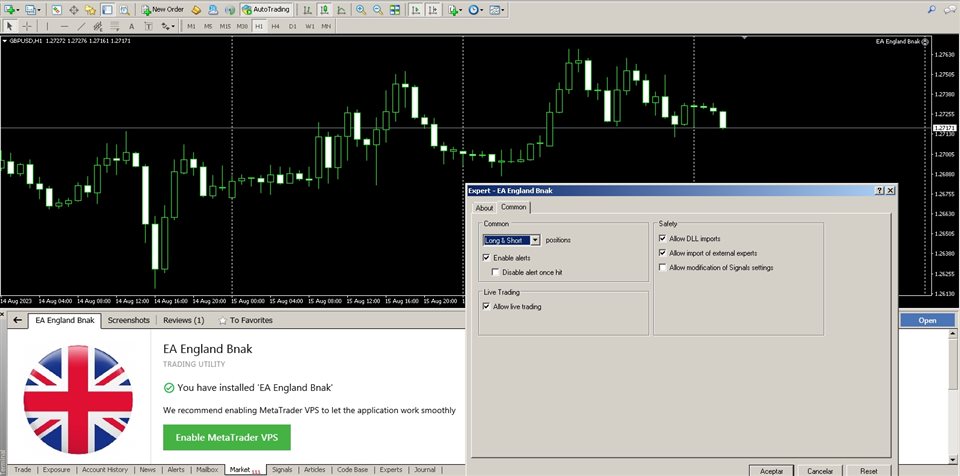
Task: Toggle the Market Watch window icon
Action: coord(56,10)
